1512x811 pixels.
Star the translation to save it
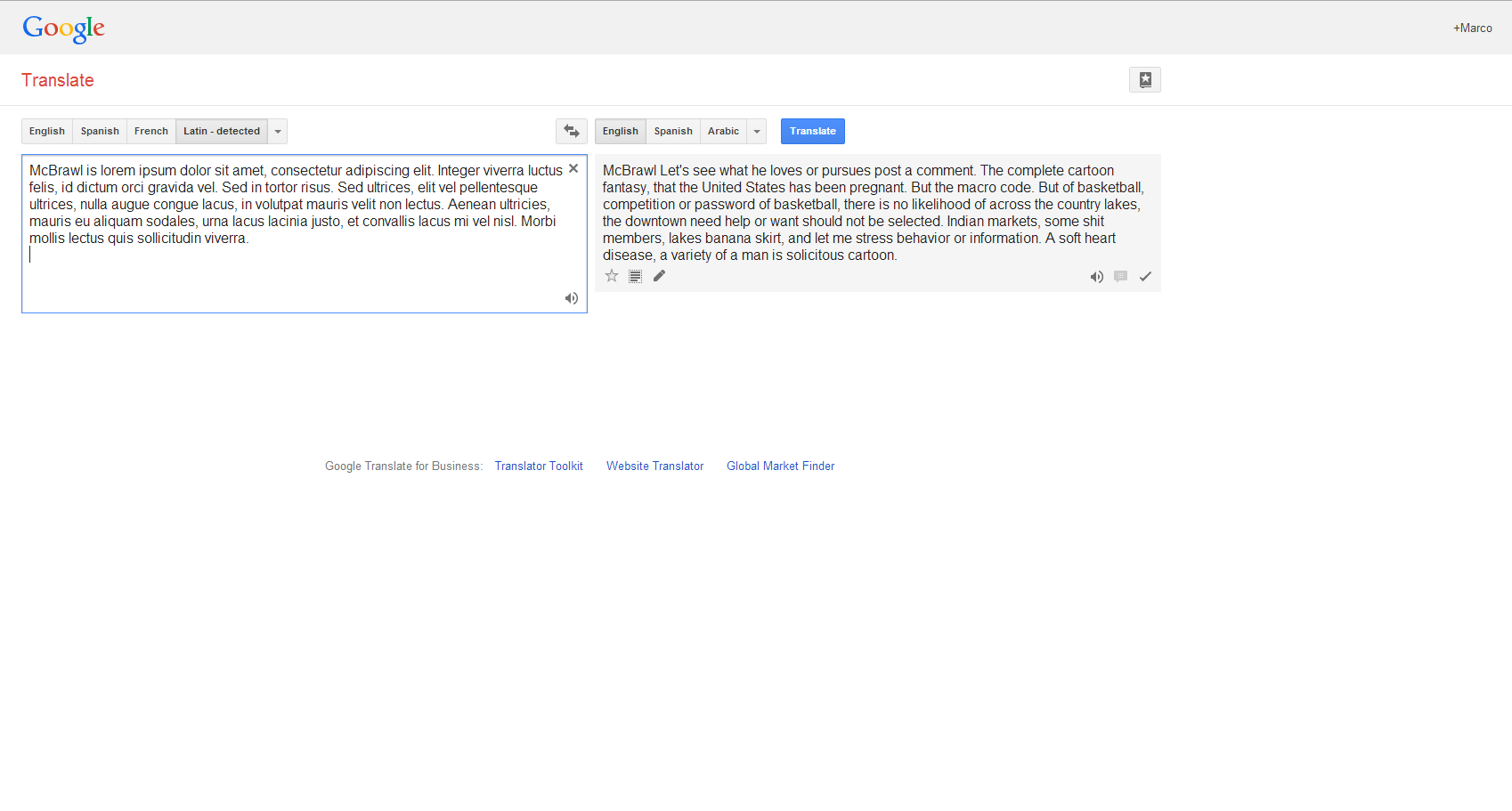(612, 276)
